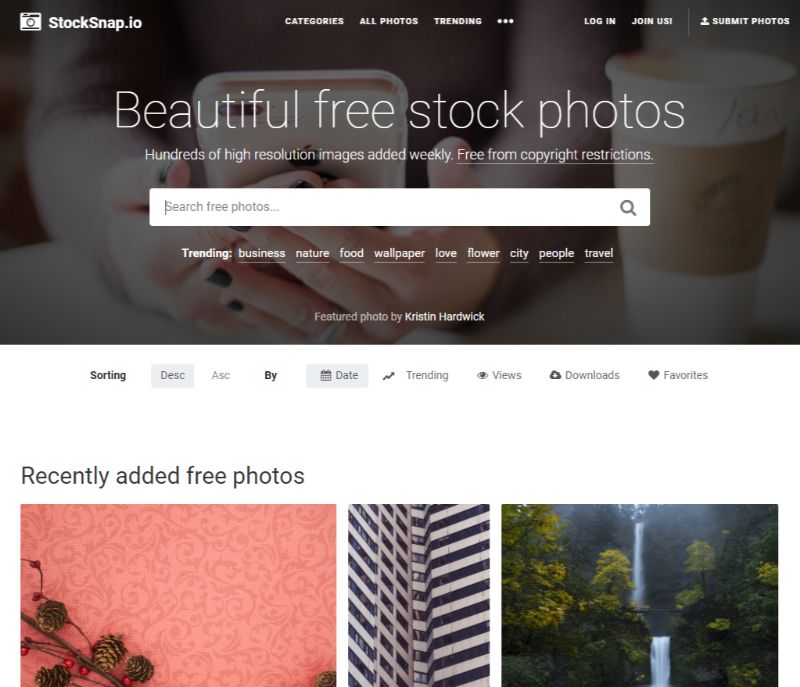Click the Log In link

(x=600, y=21)
